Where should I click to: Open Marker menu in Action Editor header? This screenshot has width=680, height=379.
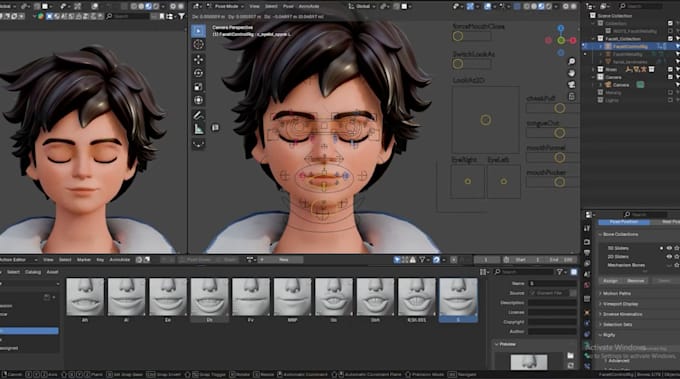pyautogui.click(x=84, y=260)
